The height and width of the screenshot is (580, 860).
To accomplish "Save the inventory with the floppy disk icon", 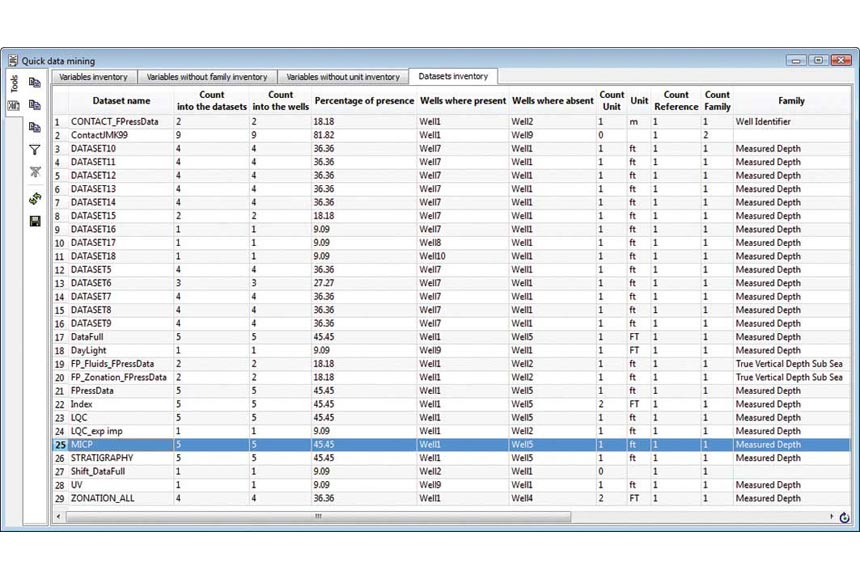I will pos(35,221).
